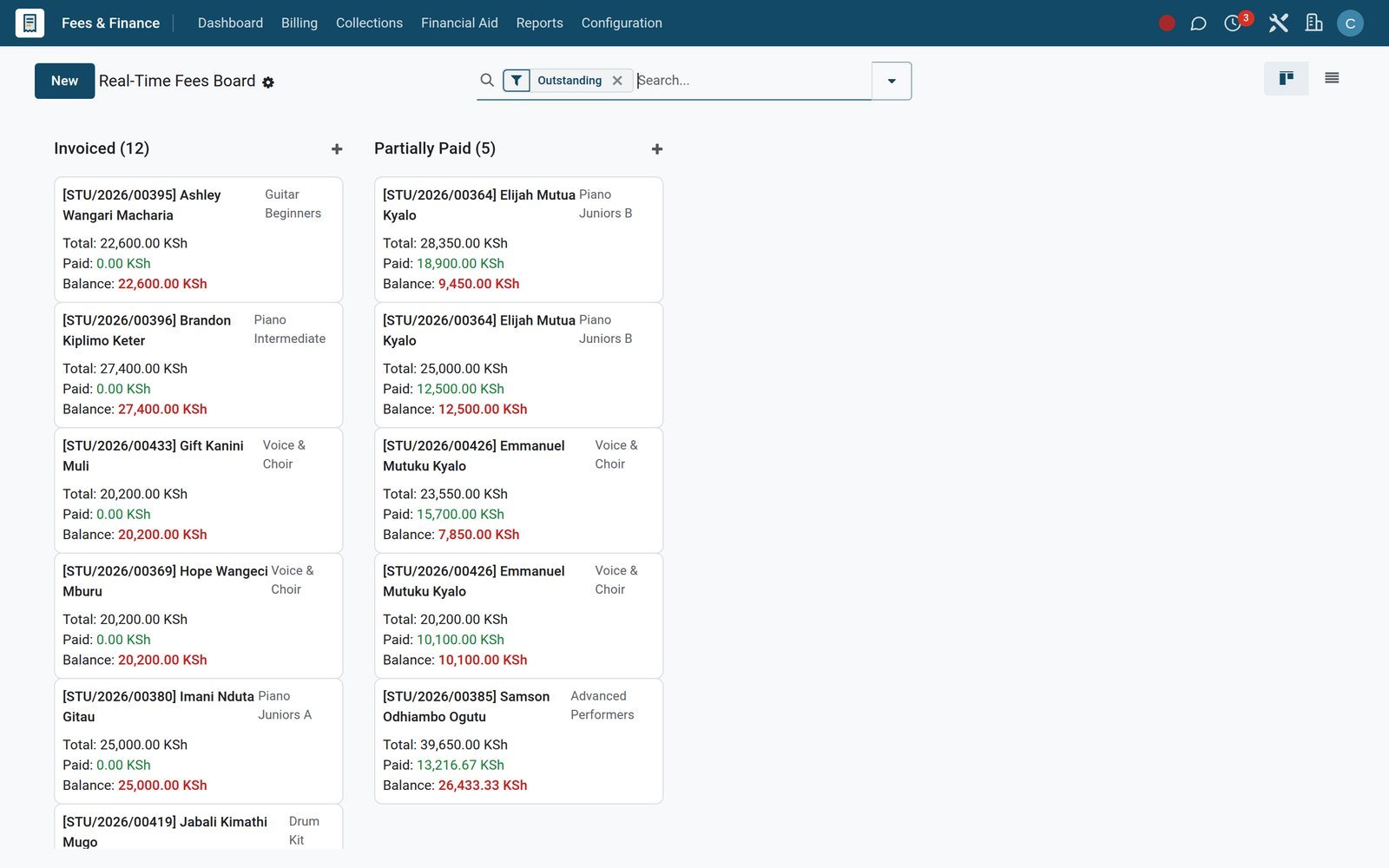
Task: Open the Collections menu
Action: (369, 23)
